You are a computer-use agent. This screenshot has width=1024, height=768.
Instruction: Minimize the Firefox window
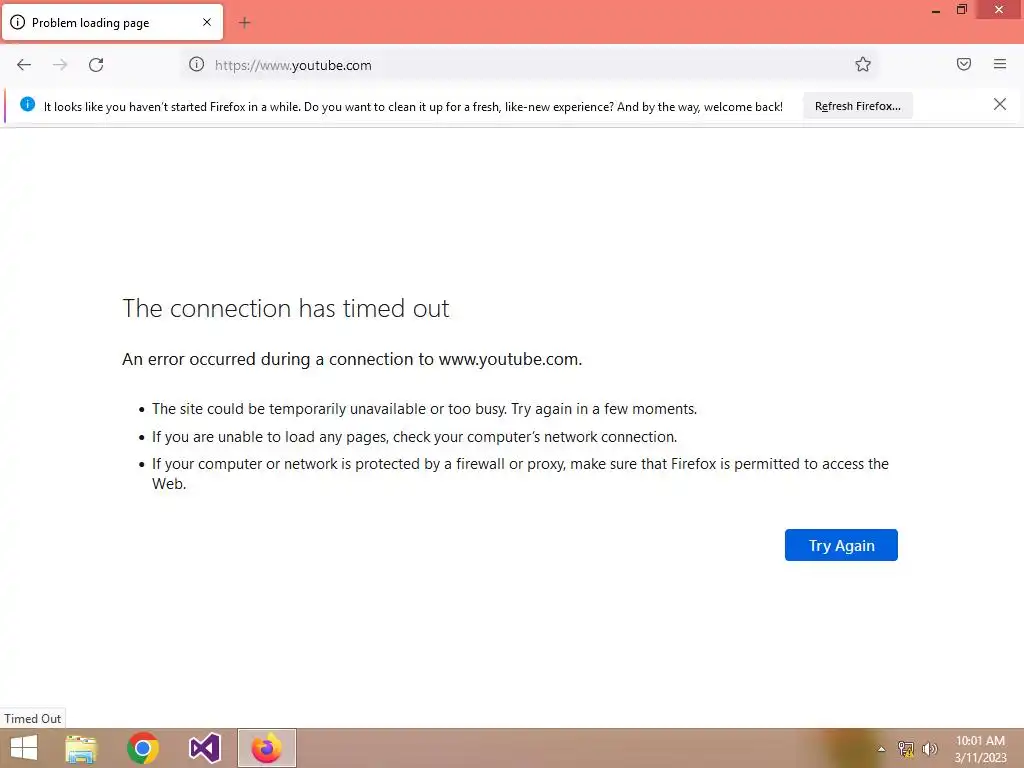[x=936, y=10]
